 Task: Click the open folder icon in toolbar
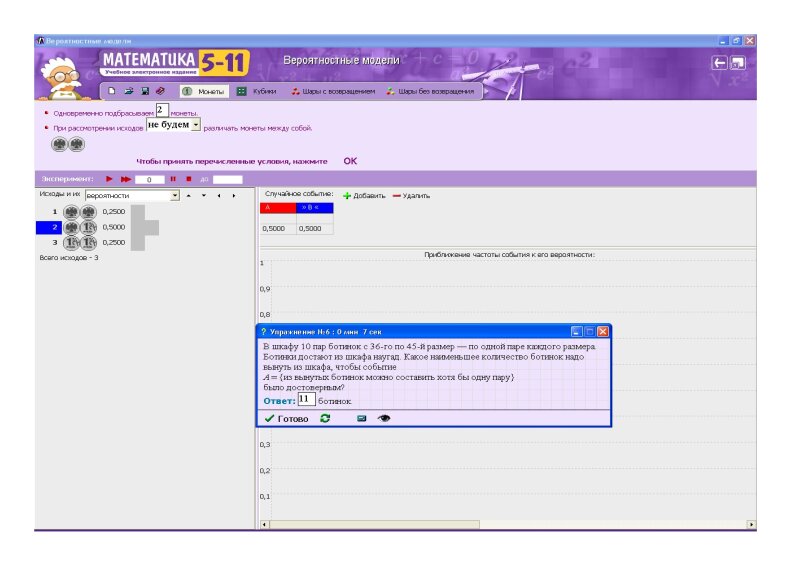tap(129, 91)
